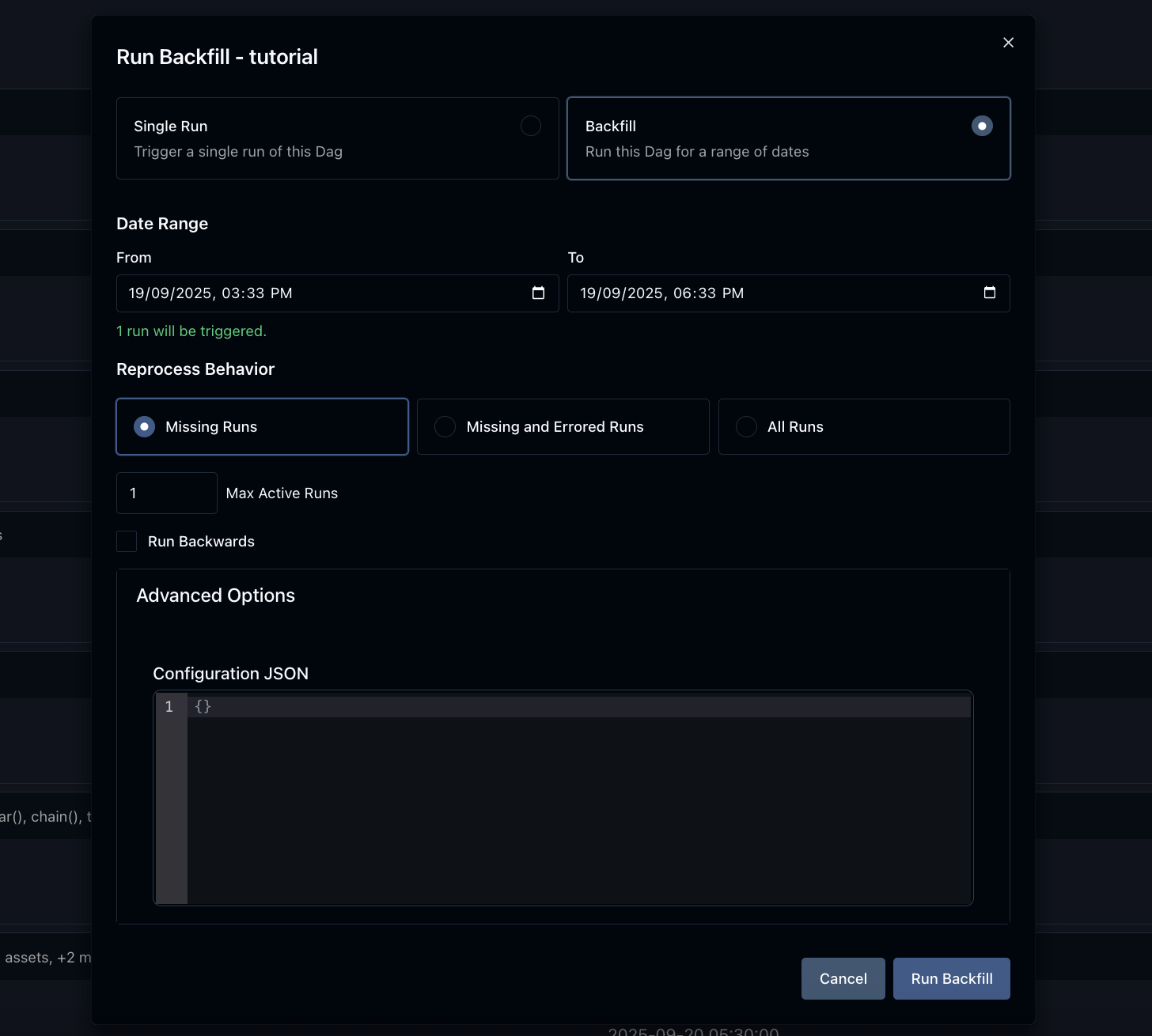Click the Cancel button

(843, 978)
